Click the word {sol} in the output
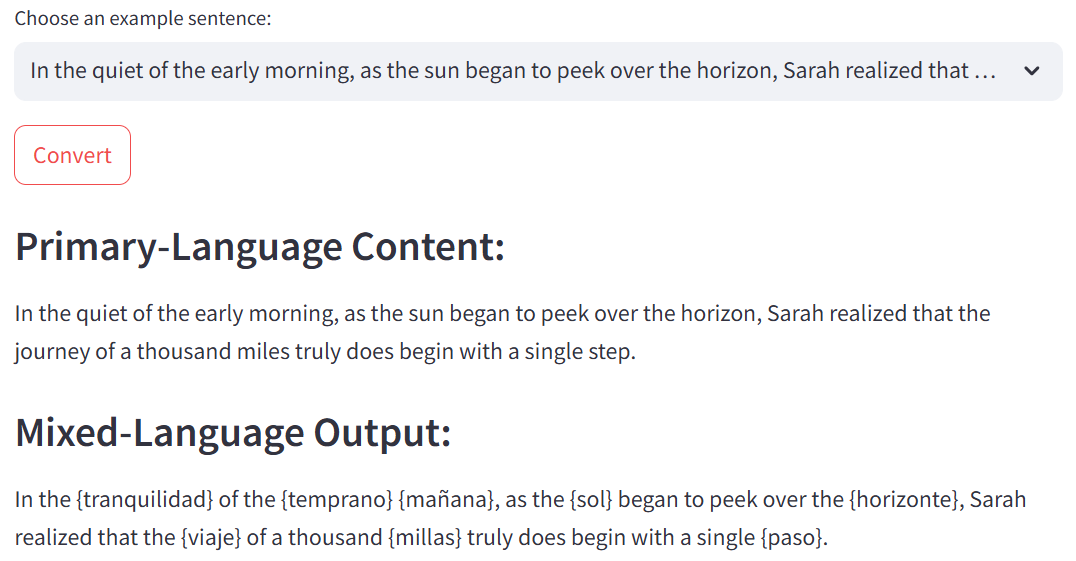 coord(591,499)
